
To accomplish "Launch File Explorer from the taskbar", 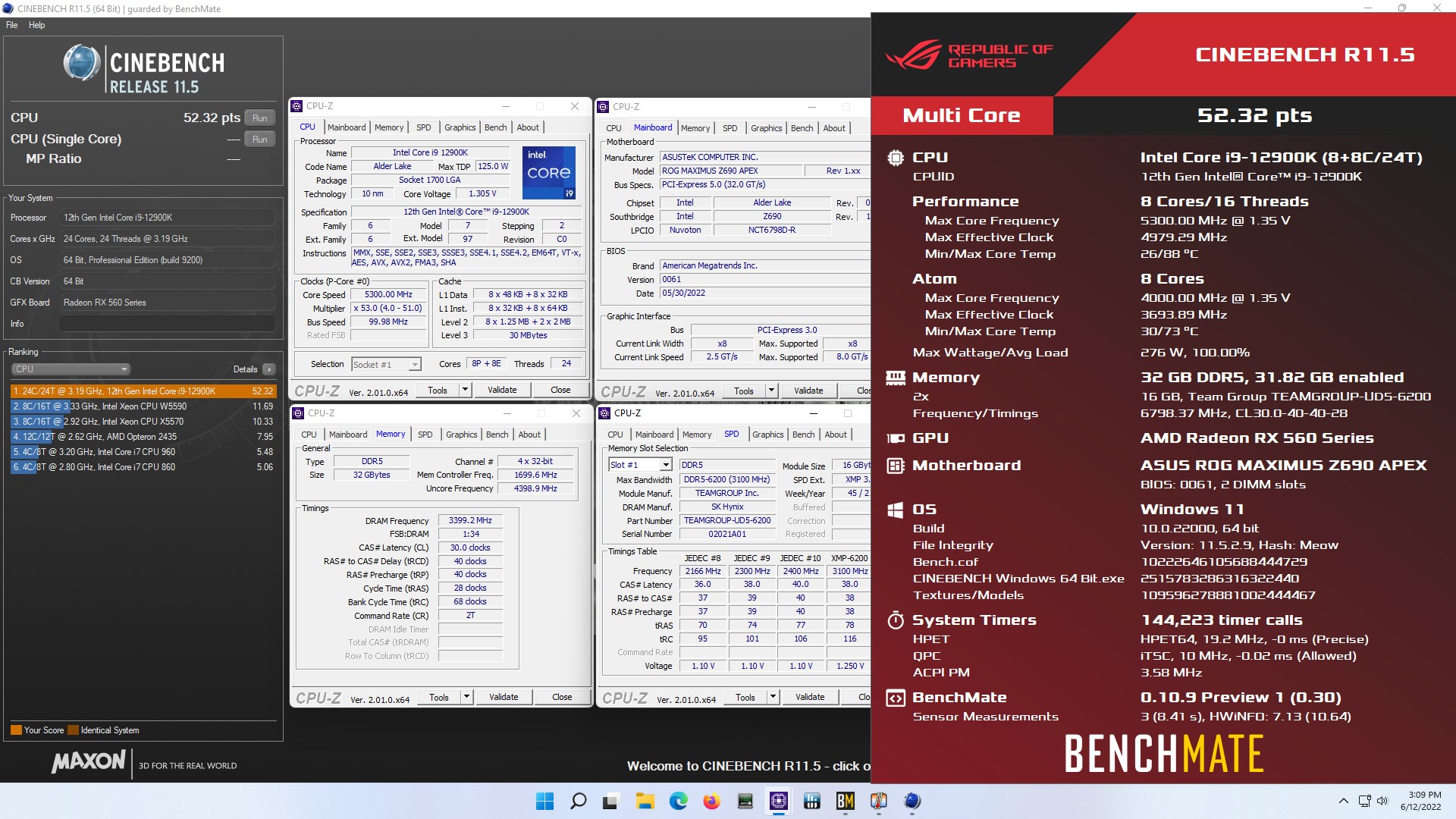I will click(x=645, y=801).
